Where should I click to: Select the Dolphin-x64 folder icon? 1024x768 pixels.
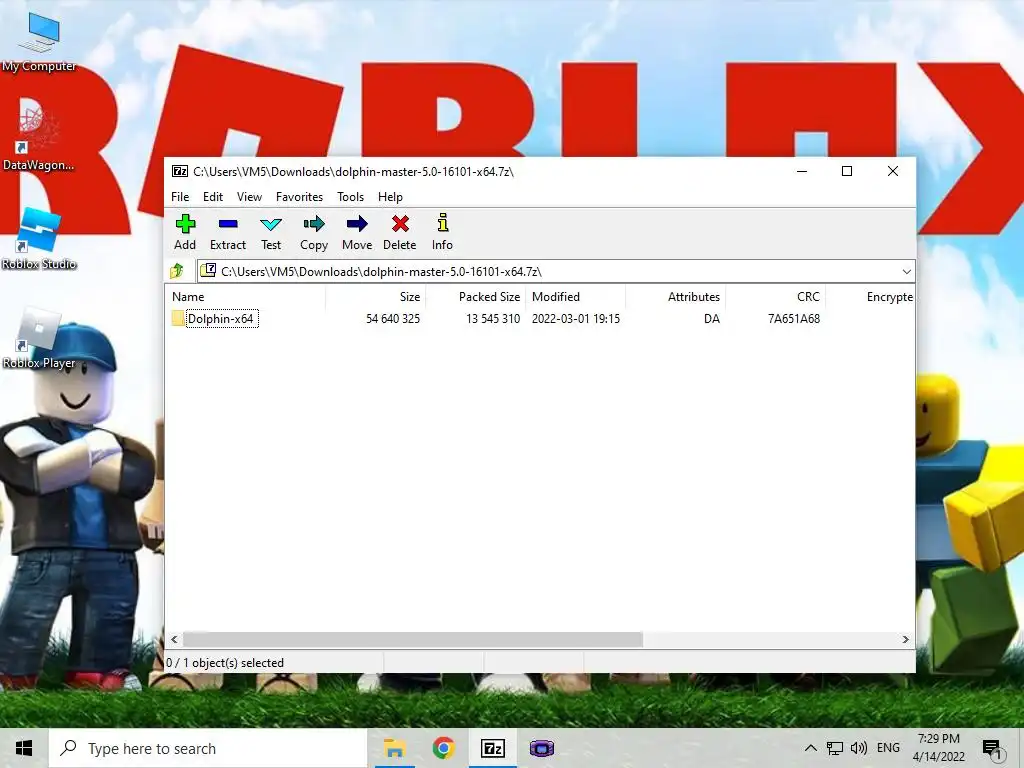[x=178, y=319]
